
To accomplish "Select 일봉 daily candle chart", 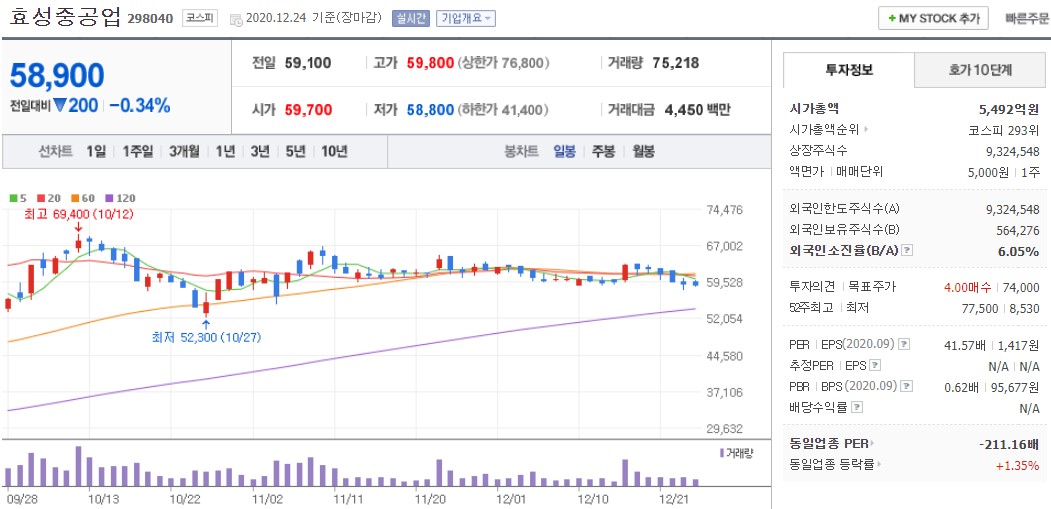I will tap(564, 151).
